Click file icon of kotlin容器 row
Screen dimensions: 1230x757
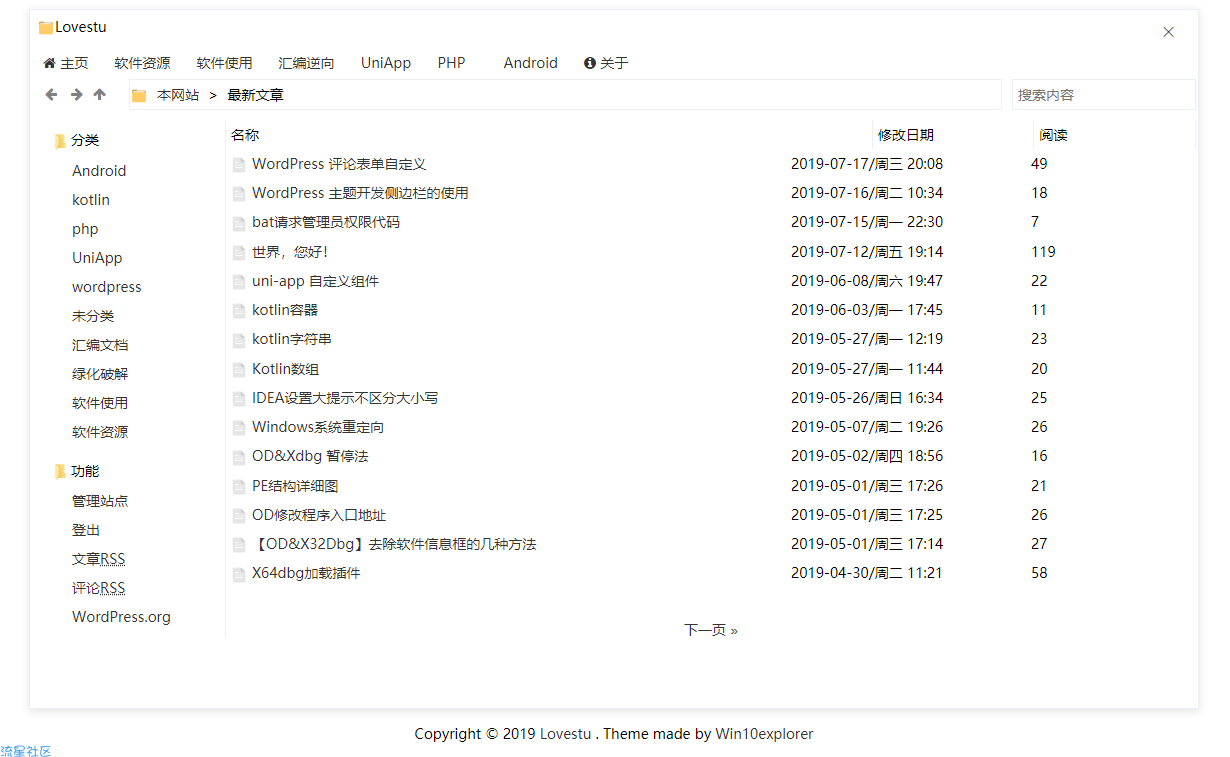[x=239, y=311]
